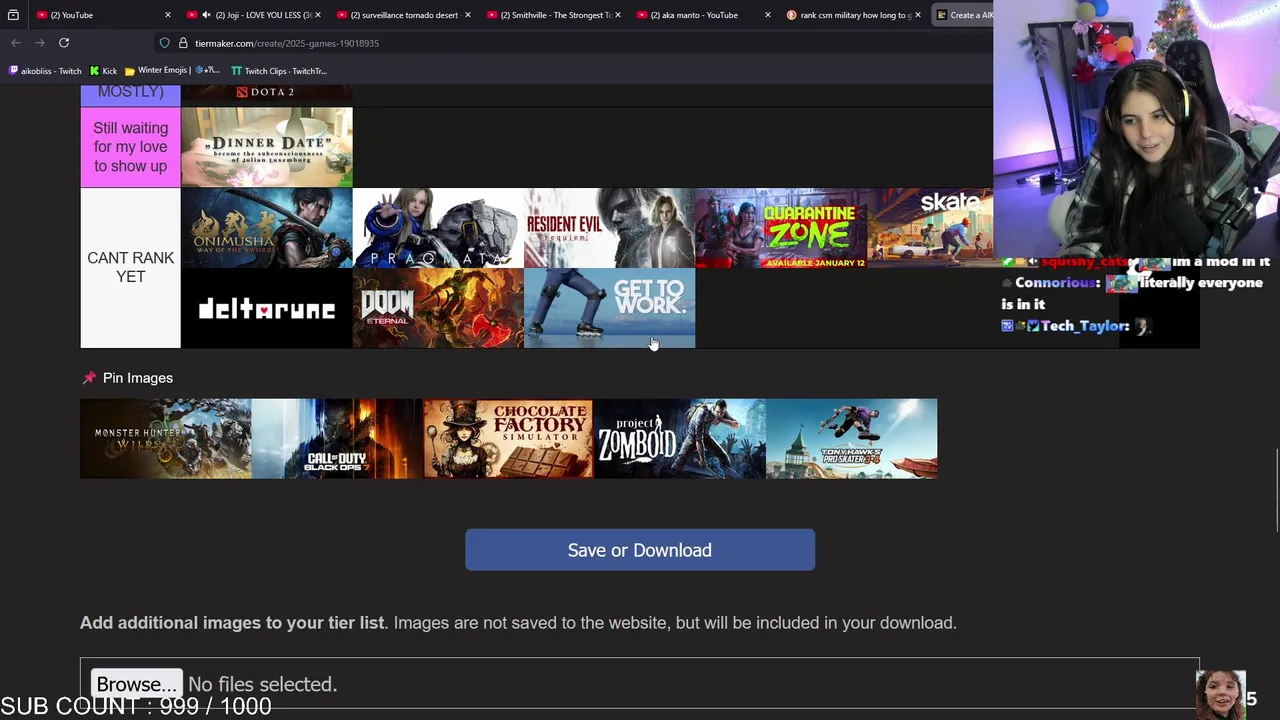Go forward with the browser forward arrow
Viewport: 1280px width, 720px height.
tap(40, 43)
